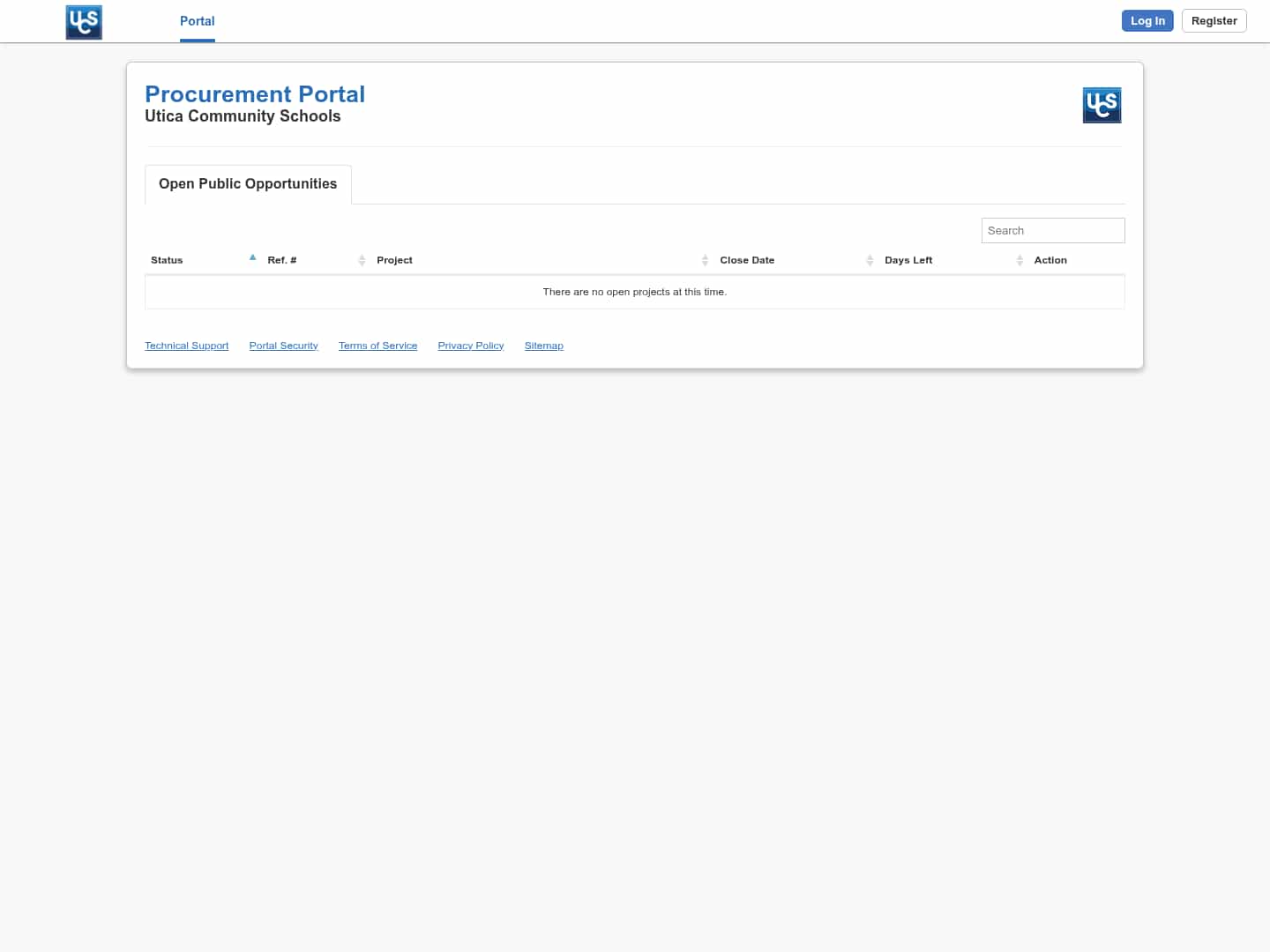Click the sort icon next to Project
Image resolution: width=1270 pixels, height=952 pixels.
click(705, 259)
